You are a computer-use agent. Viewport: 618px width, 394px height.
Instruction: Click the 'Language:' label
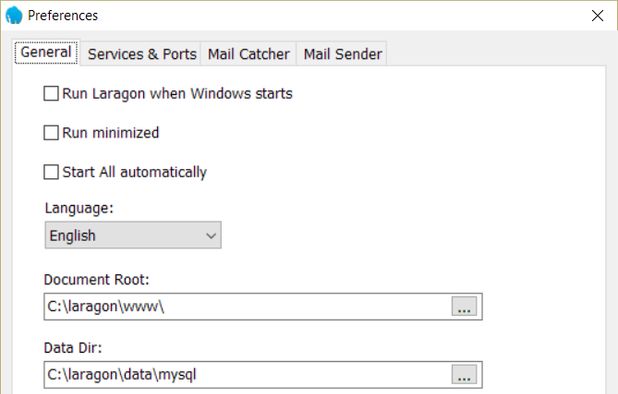(79, 208)
